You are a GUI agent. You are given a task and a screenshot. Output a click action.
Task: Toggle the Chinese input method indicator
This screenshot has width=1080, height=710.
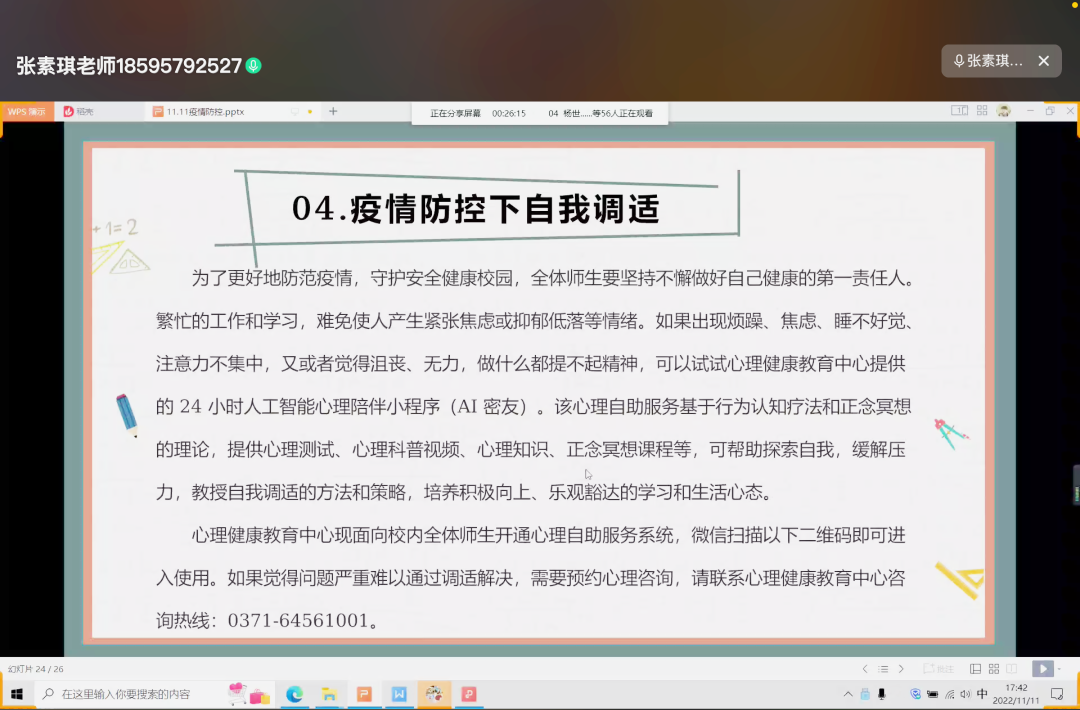982,694
